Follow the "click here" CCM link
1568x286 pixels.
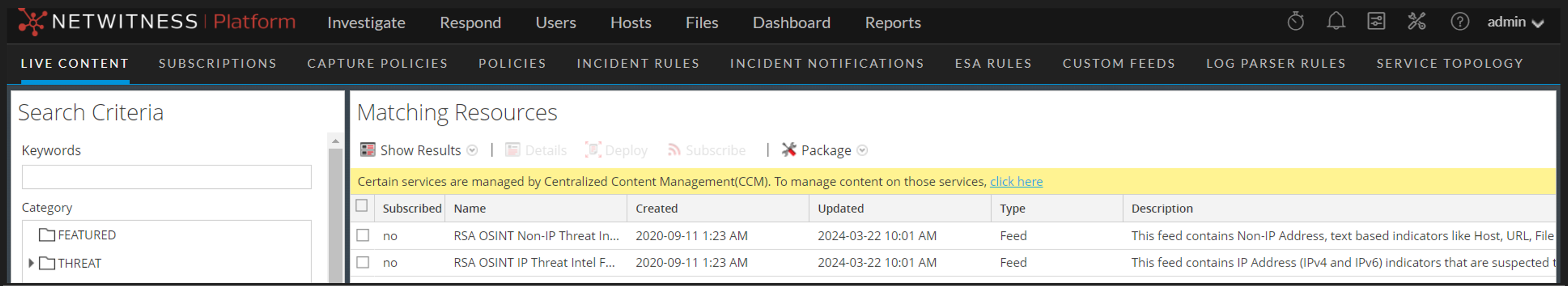pyautogui.click(x=1016, y=182)
